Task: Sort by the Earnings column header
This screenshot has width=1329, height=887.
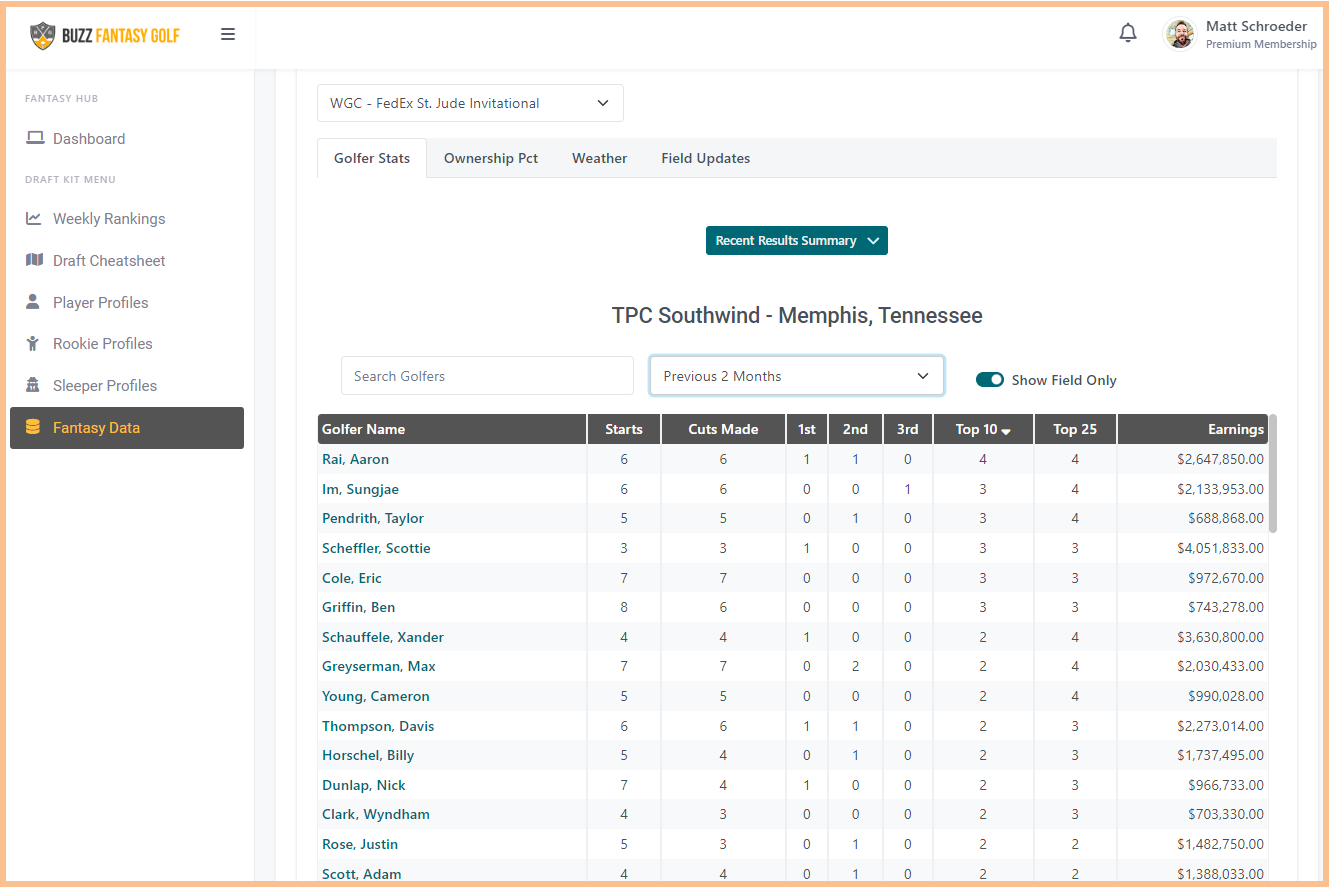Action: pyautogui.click(x=1193, y=429)
